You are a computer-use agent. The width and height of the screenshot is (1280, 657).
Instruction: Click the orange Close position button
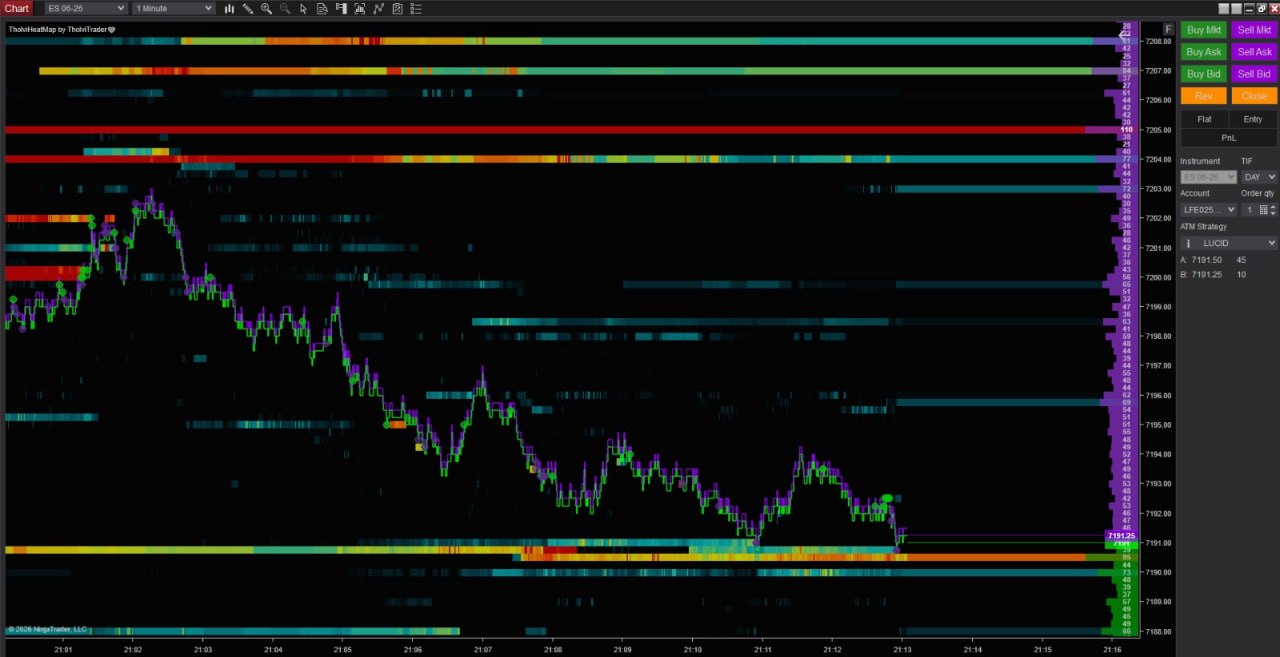pos(1254,96)
